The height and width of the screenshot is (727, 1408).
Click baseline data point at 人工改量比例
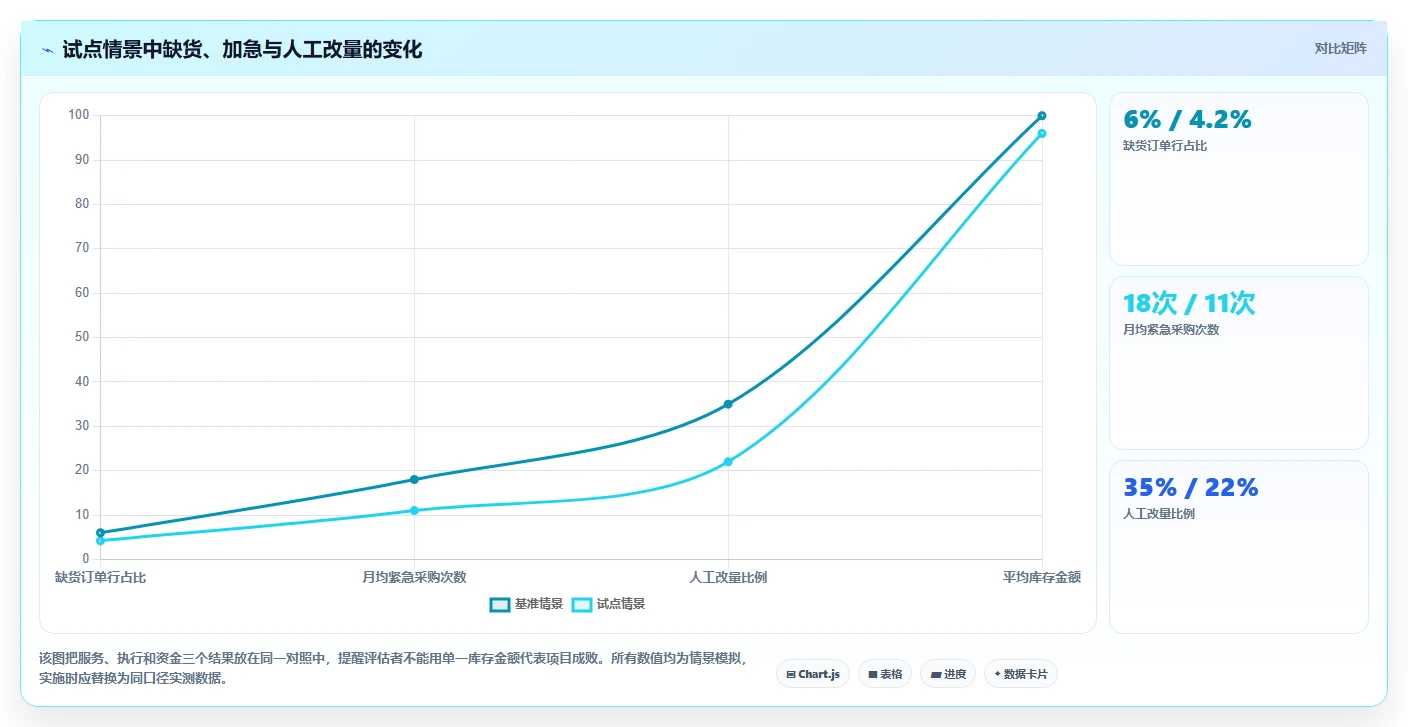point(728,404)
